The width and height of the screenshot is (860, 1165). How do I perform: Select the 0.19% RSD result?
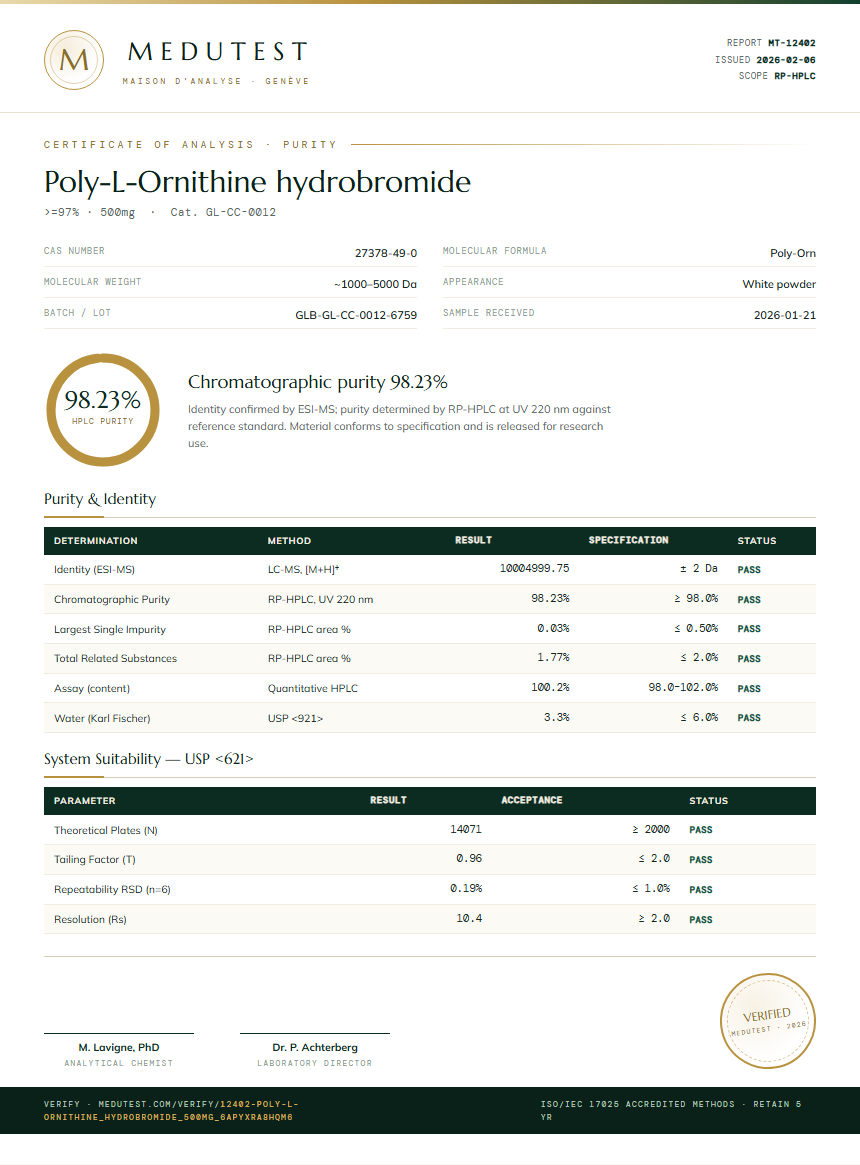click(x=466, y=889)
